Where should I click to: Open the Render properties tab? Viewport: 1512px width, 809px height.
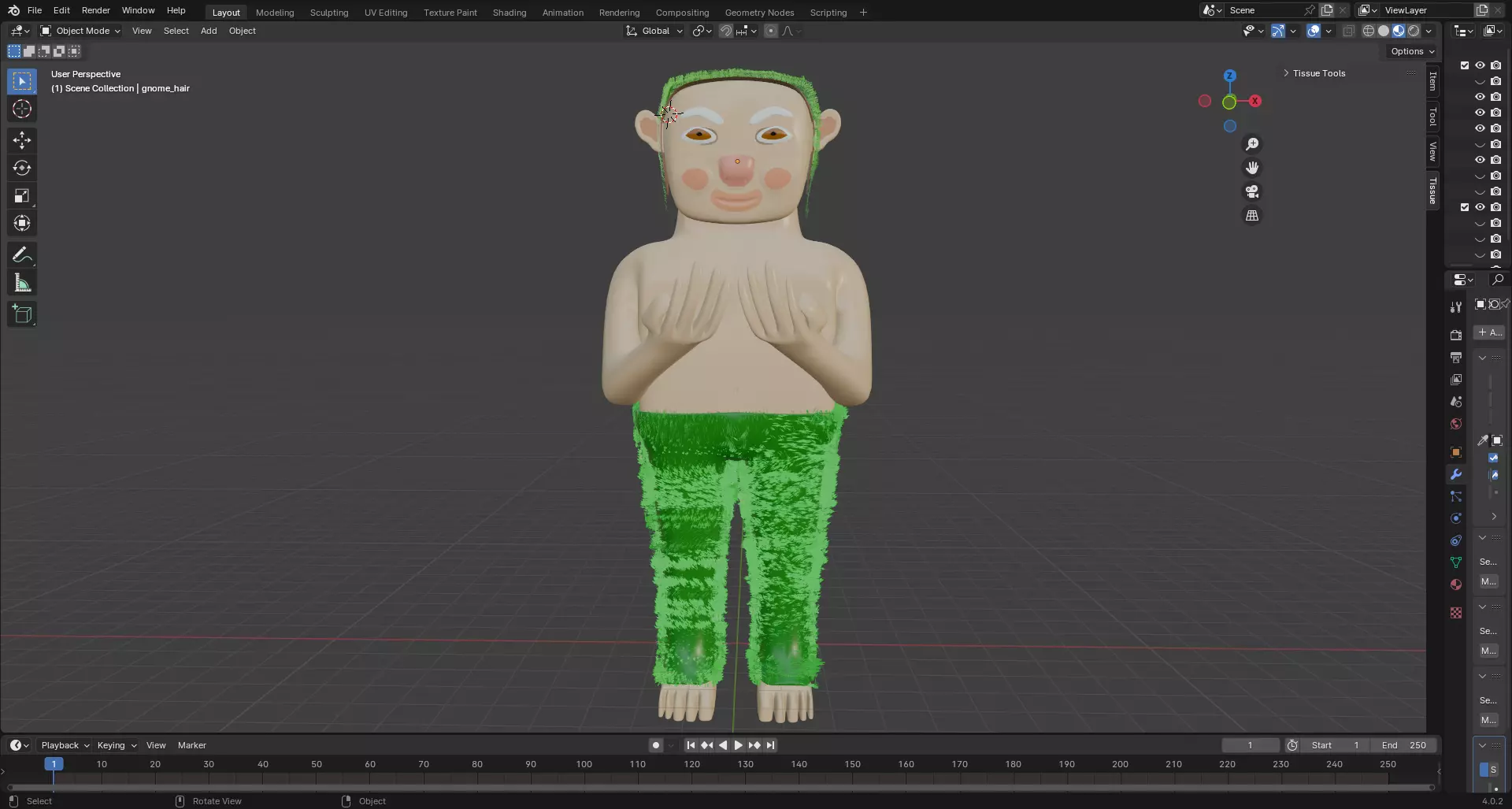point(1455,335)
